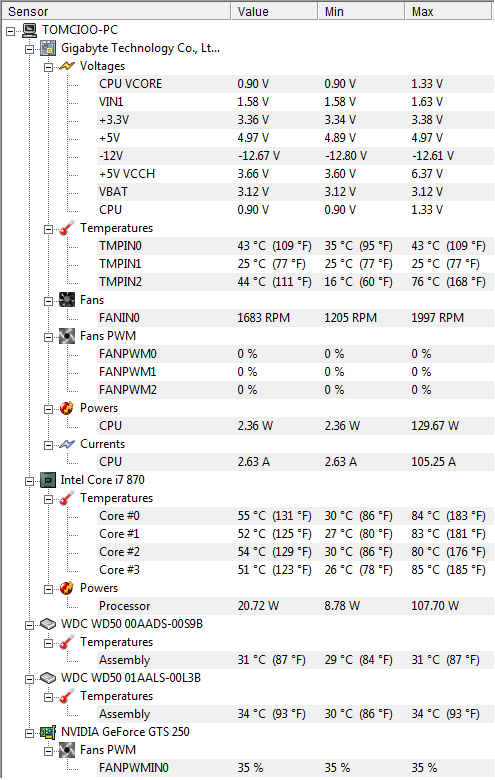Click the NVIDIA GeForce GTS 250 card icon
This screenshot has height=780, width=495.
[48, 732]
